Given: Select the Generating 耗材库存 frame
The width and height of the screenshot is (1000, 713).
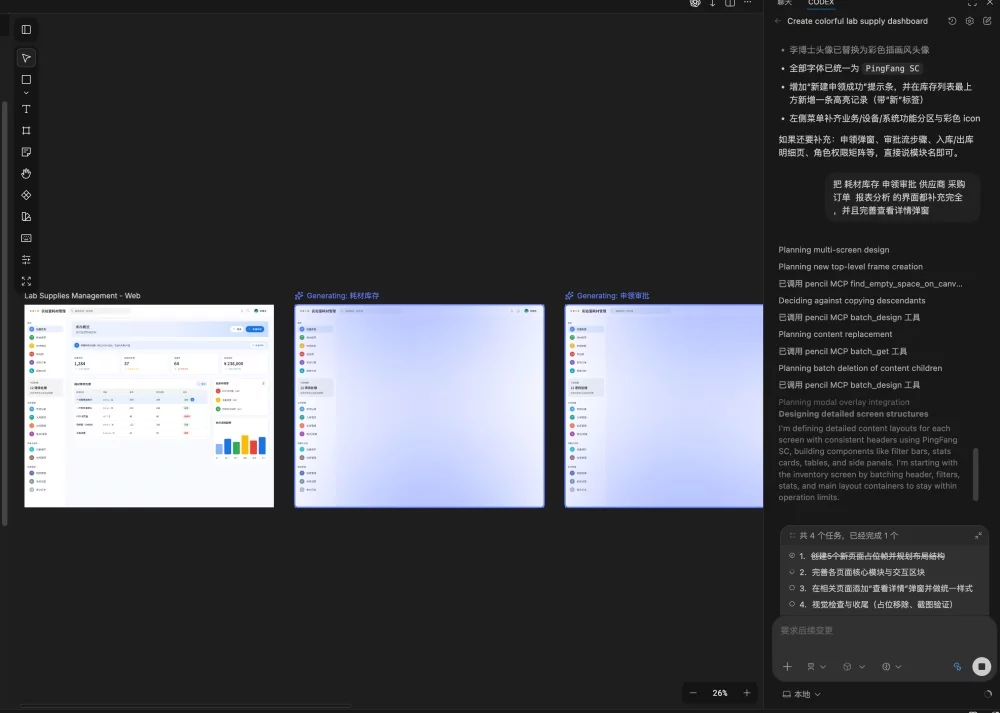Looking at the screenshot, I should (420, 406).
